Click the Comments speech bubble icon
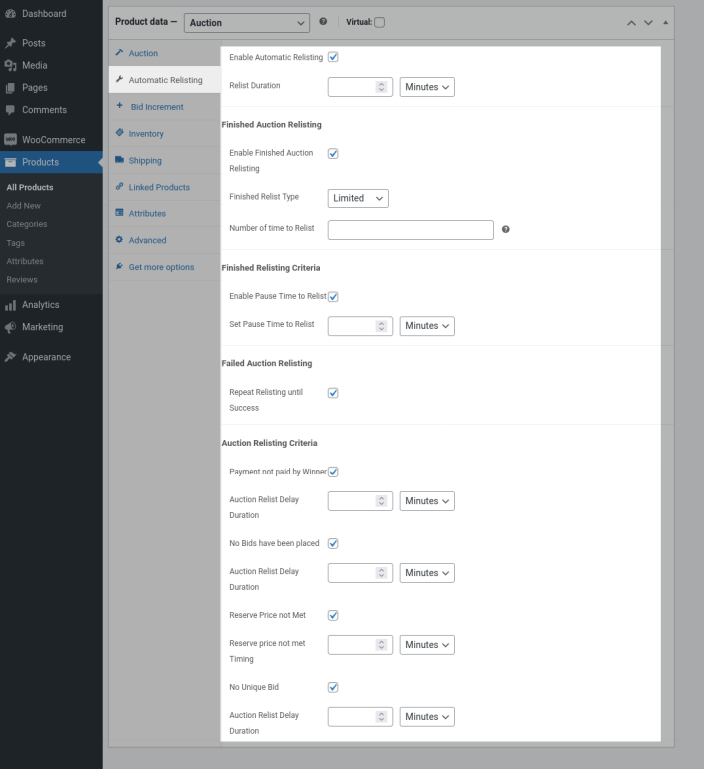 tap(10, 110)
